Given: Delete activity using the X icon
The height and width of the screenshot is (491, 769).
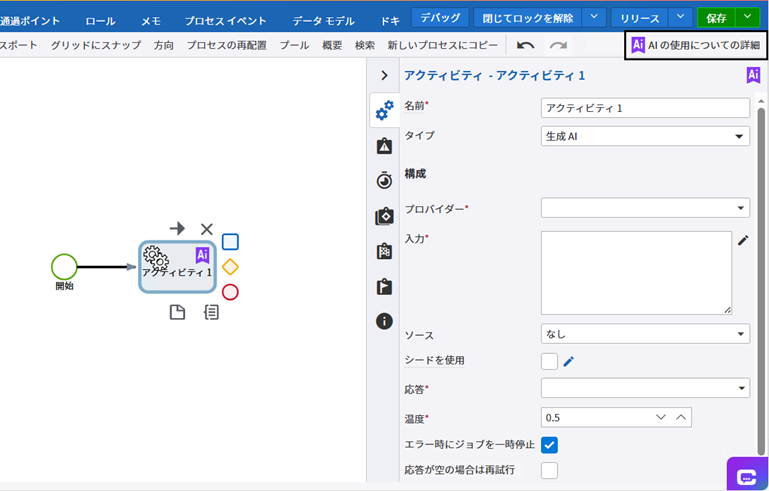Looking at the screenshot, I should coord(206,229).
